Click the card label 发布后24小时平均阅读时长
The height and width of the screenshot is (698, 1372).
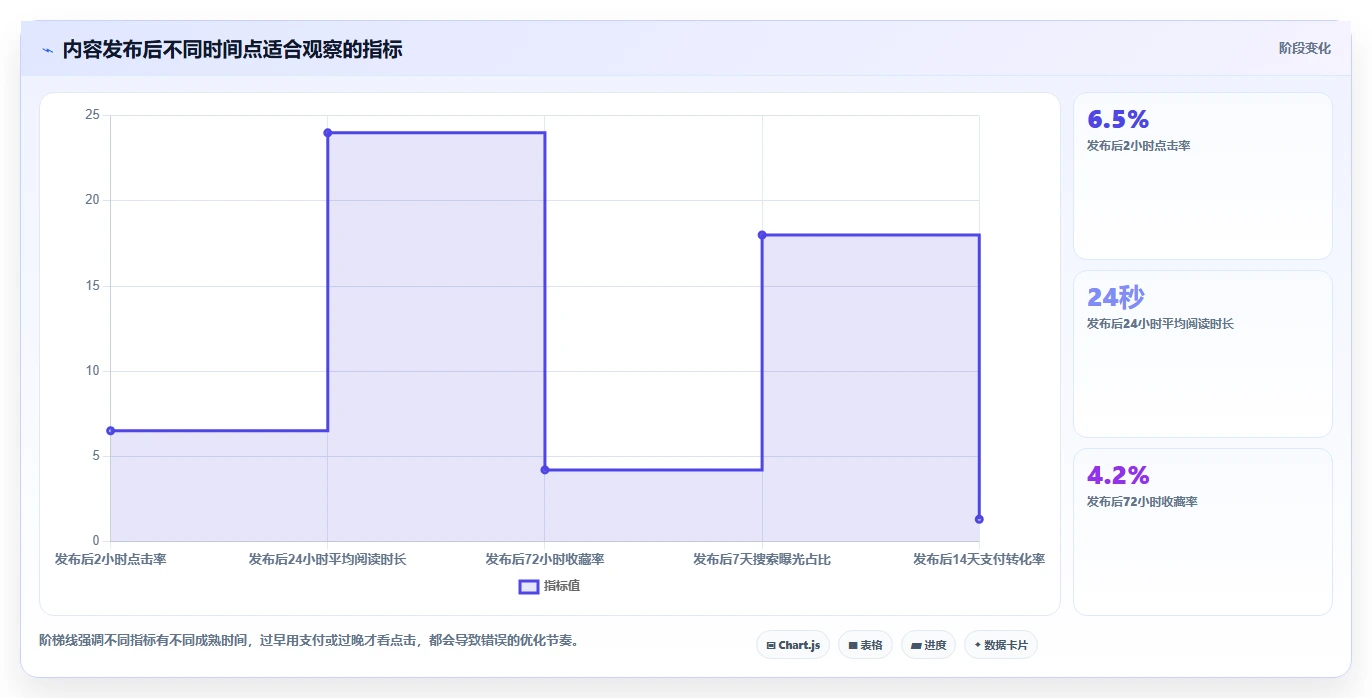[x=1160, y=324]
